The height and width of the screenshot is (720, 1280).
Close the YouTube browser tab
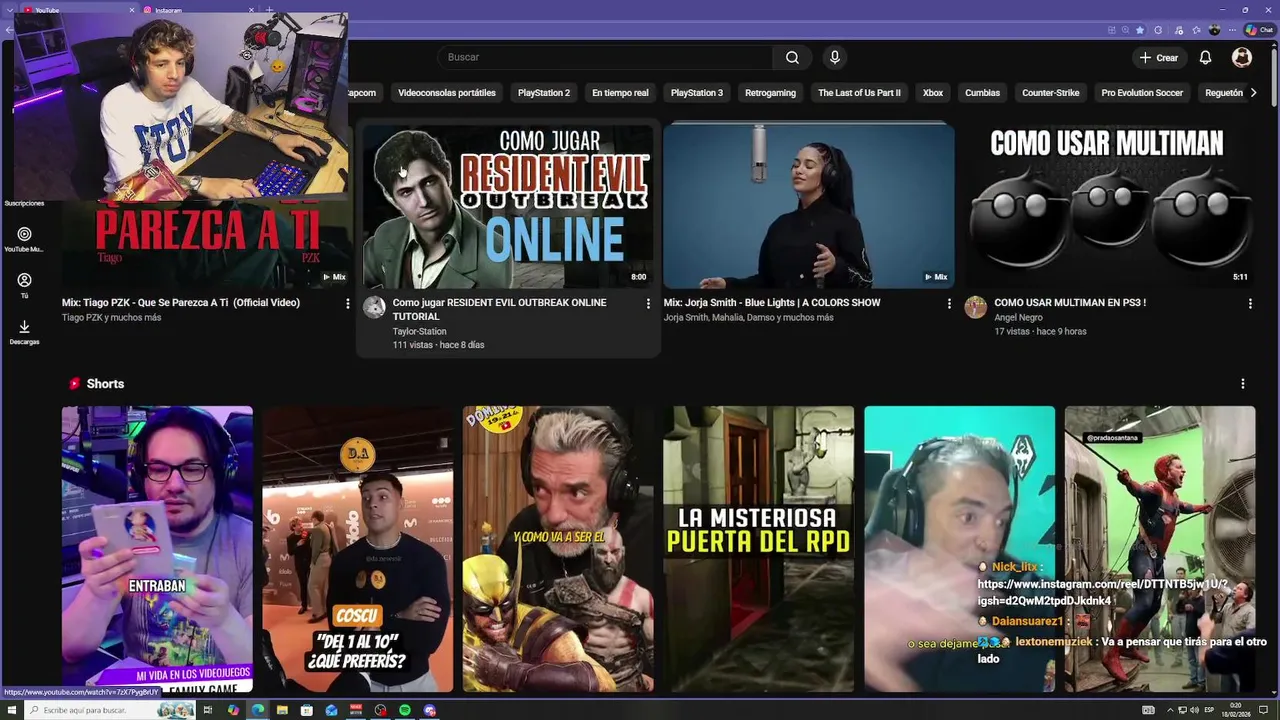point(131,10)
